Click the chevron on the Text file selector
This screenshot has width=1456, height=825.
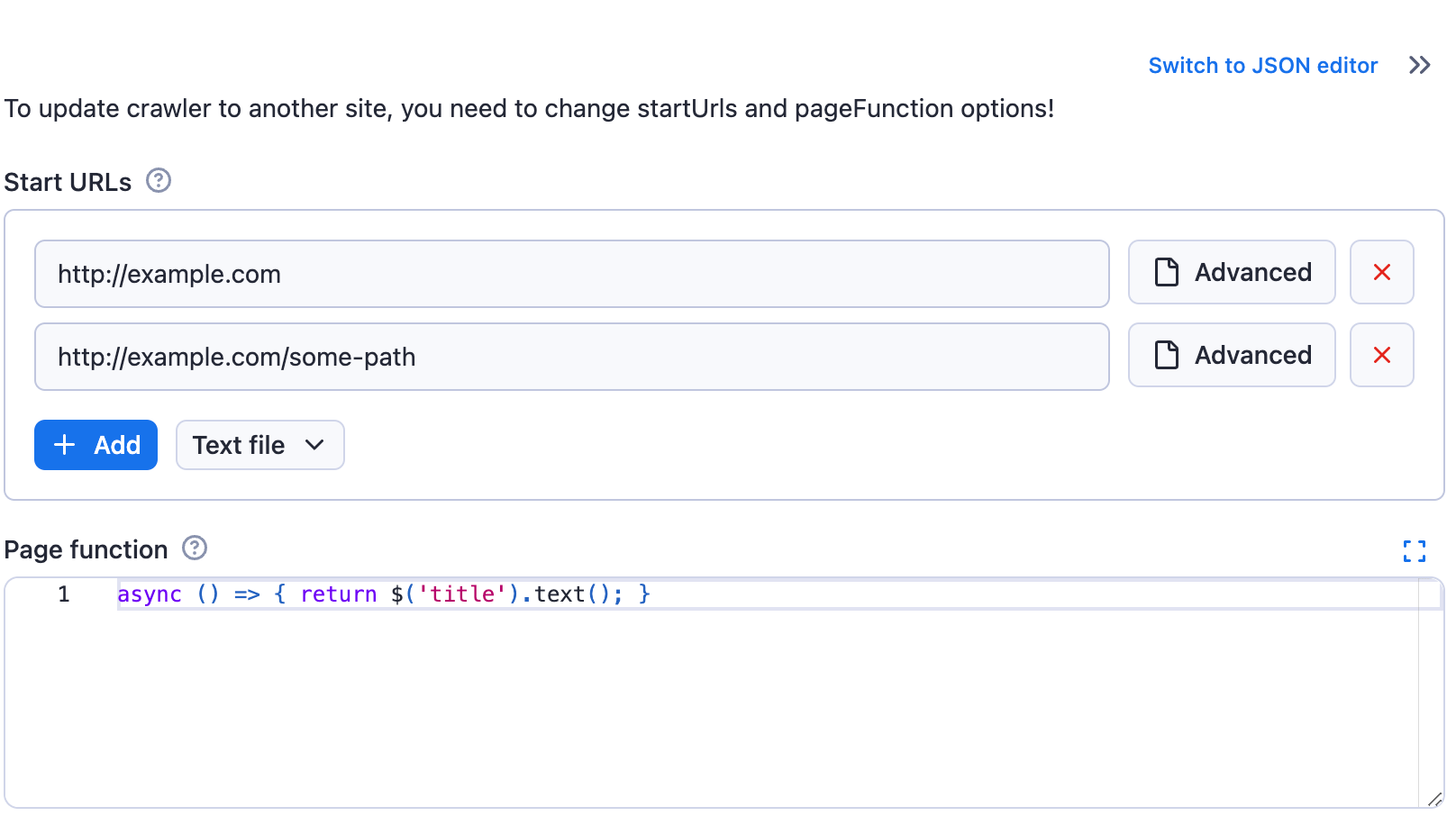[315, 445]
